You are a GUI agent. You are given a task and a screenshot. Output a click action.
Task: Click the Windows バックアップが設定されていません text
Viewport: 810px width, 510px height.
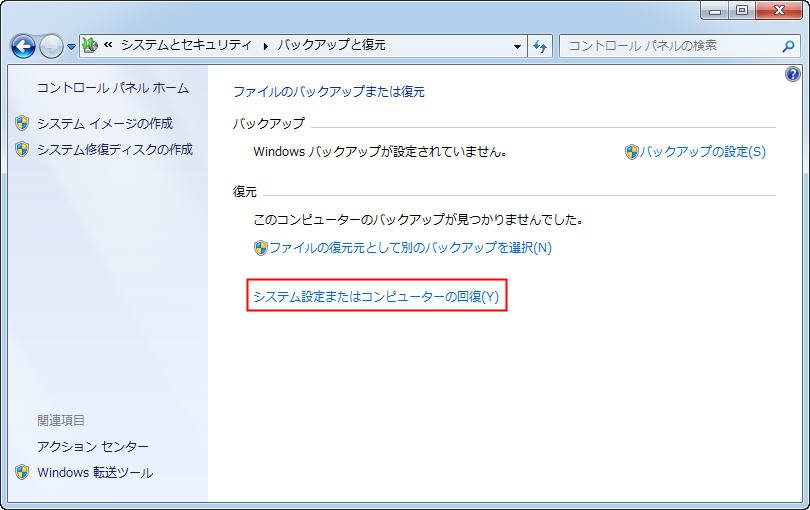(x=380, y=151)
